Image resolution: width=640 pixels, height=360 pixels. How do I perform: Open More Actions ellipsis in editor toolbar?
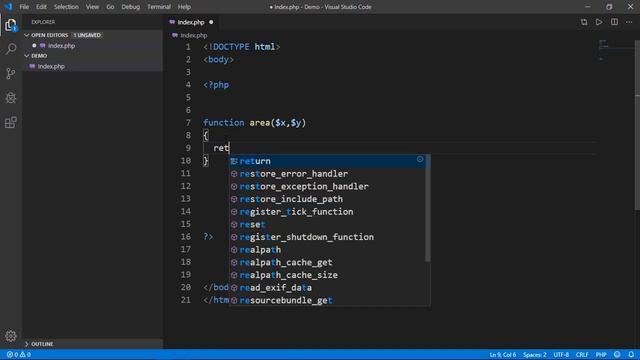[x=629, y=22]
